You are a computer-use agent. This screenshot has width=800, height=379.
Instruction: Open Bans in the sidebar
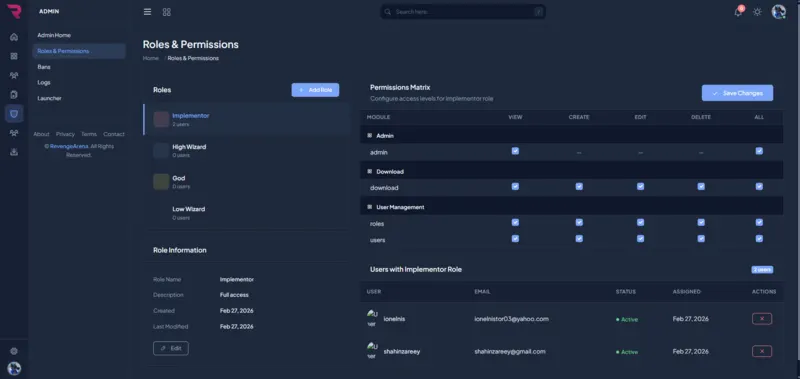click(79, 67)
